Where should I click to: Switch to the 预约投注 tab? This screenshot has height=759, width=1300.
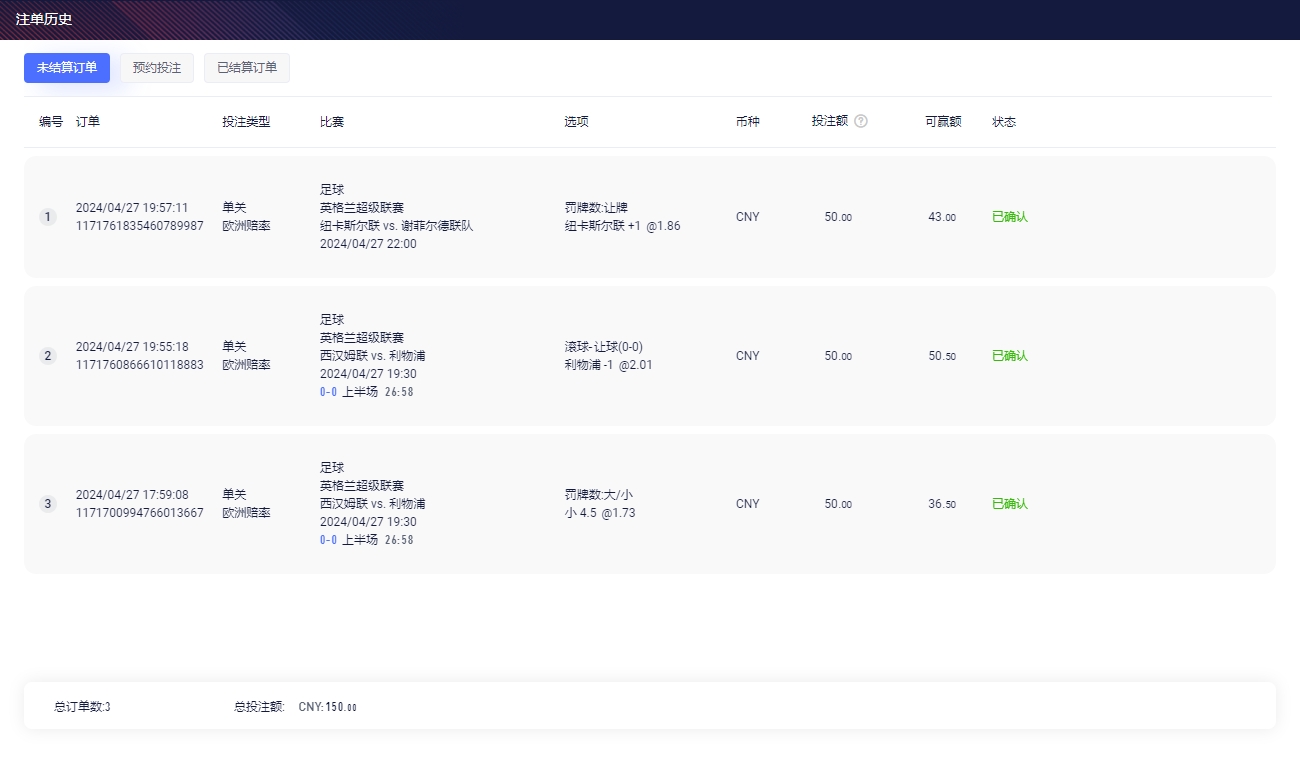157,68
